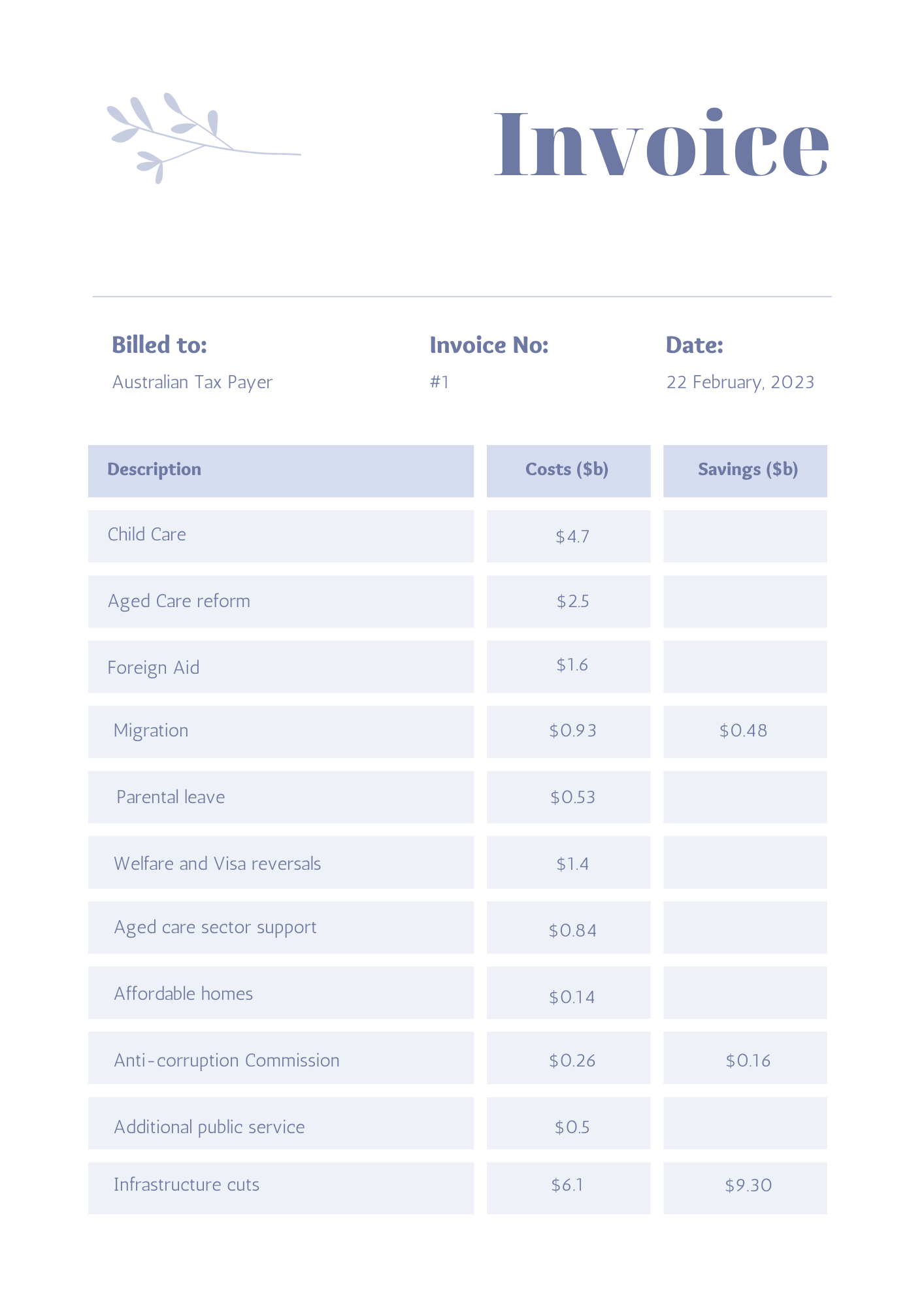This screenshot has height=1307, width=924.
Task: Click the Costs ($b) column header
Action: [x=569, y=471]
